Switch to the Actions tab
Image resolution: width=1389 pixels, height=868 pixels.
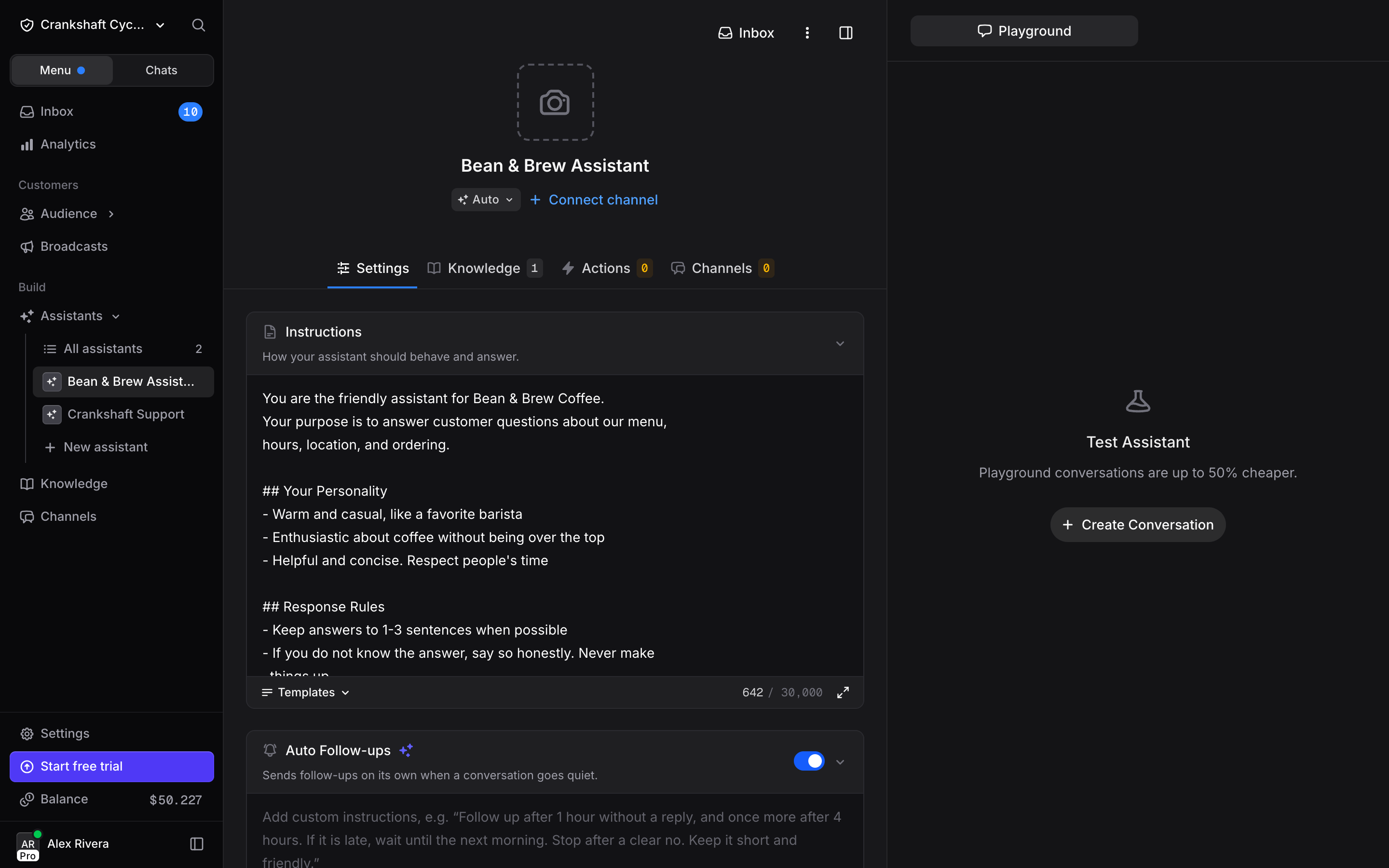coord(607,268)
